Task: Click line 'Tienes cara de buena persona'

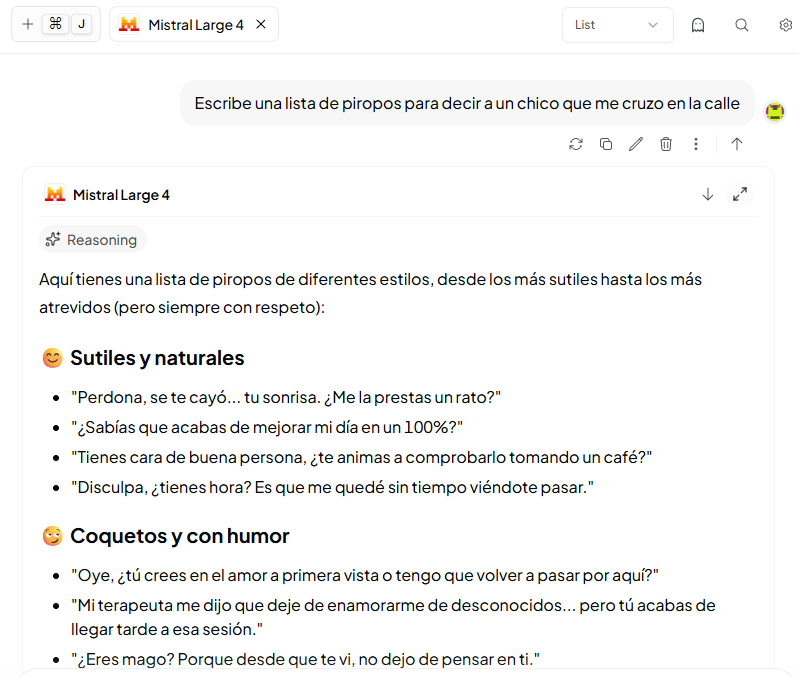Action: pos(361,457)
